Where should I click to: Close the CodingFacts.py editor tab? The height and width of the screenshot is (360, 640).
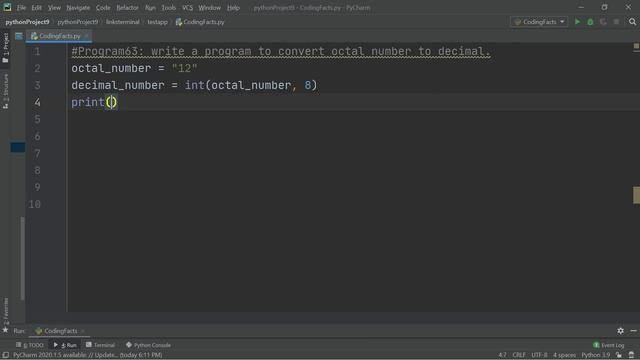86,36
